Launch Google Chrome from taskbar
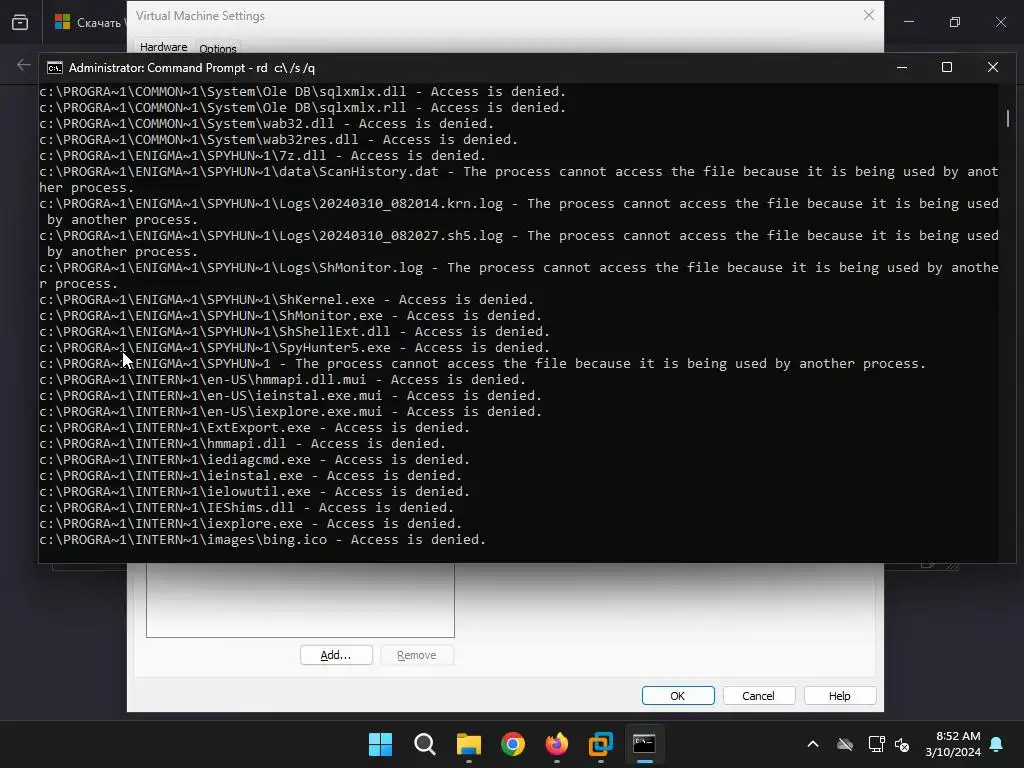Viewport: 1024px width, 768px height. (x=513, y=744)
